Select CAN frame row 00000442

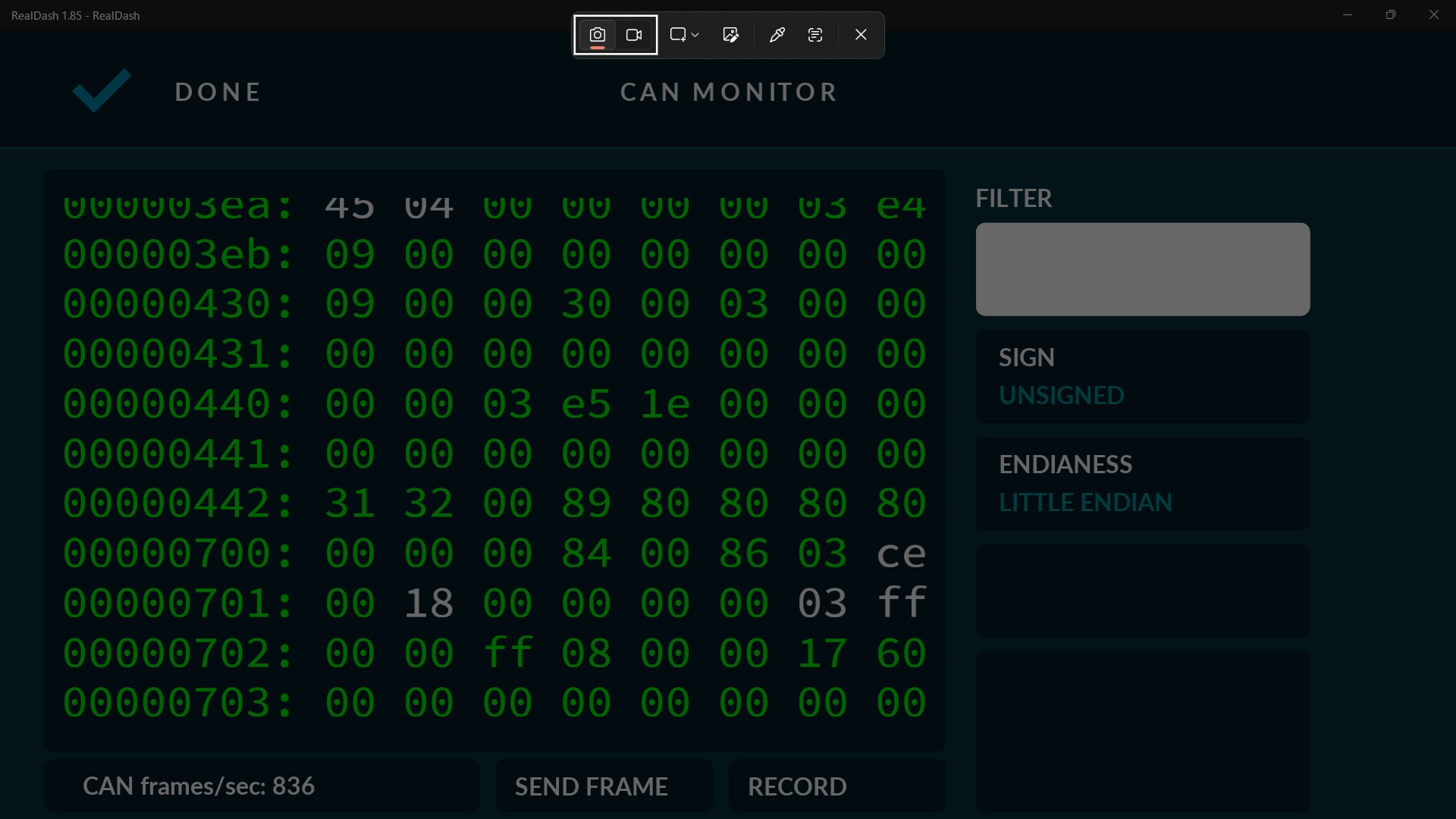493,504
